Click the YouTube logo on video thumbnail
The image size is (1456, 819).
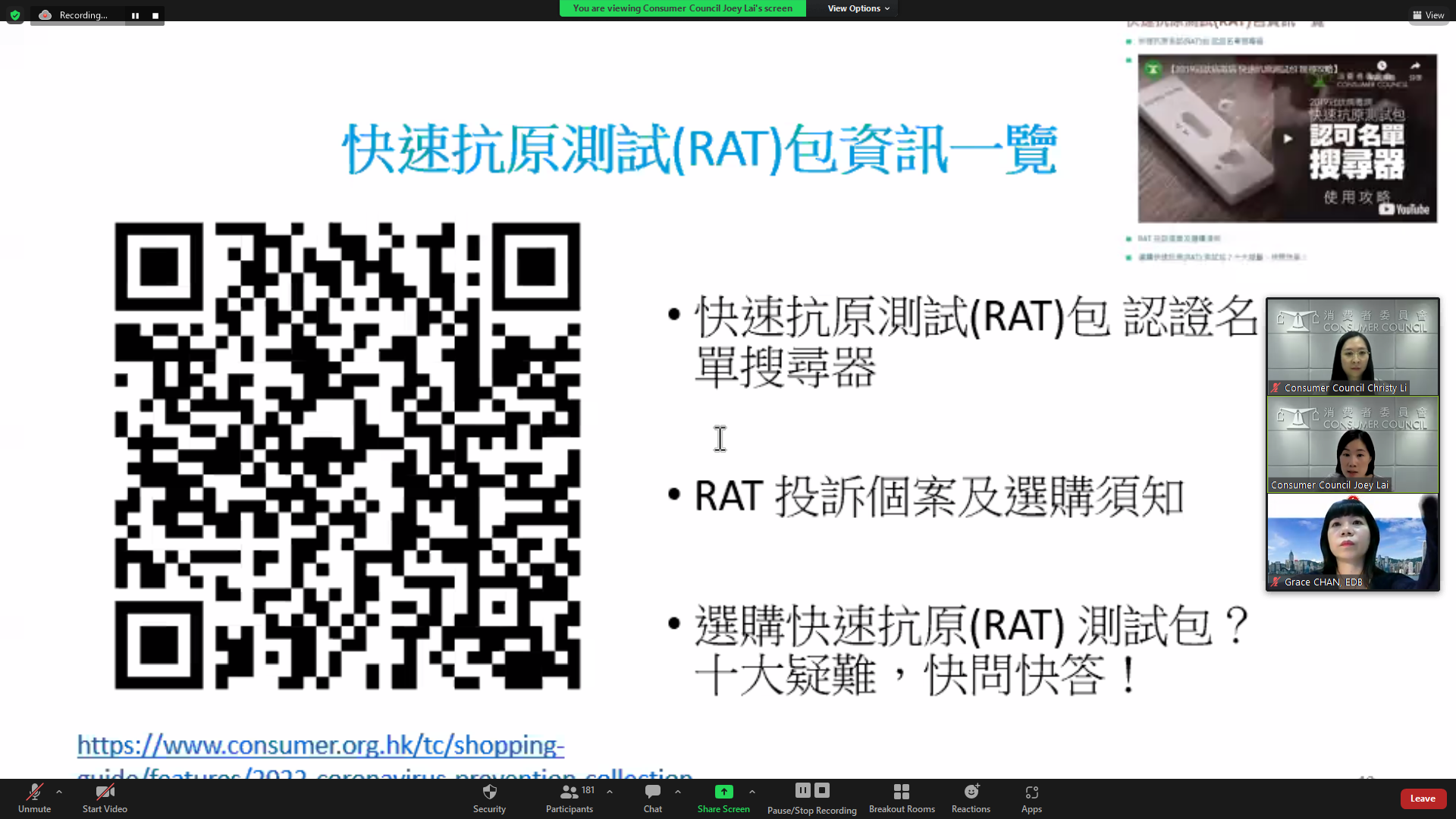1404,209
